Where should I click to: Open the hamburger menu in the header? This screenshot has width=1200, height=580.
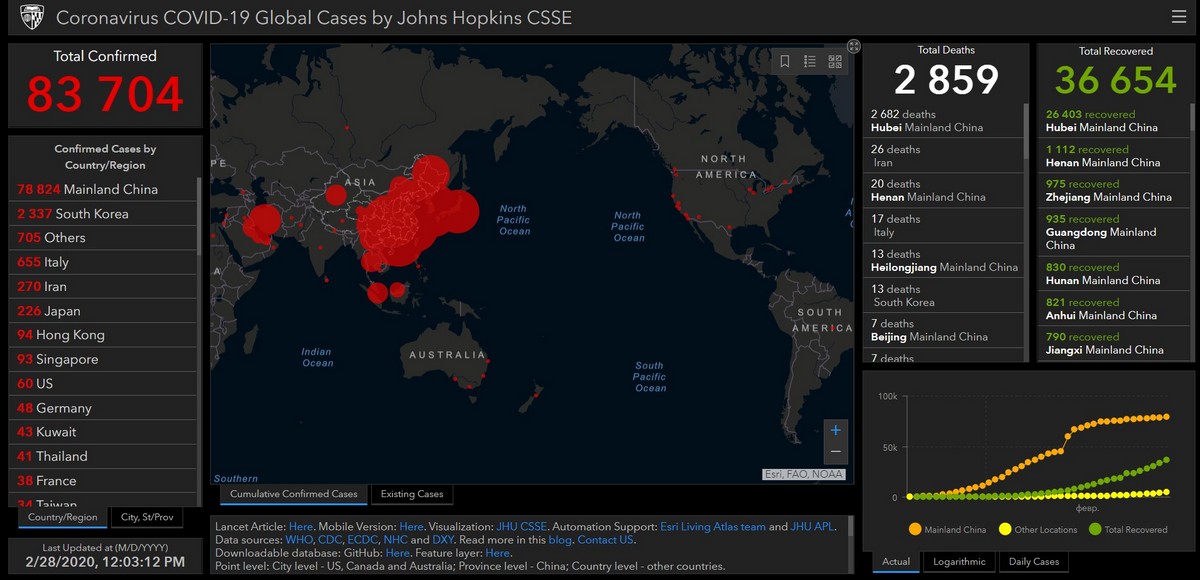1179,17
